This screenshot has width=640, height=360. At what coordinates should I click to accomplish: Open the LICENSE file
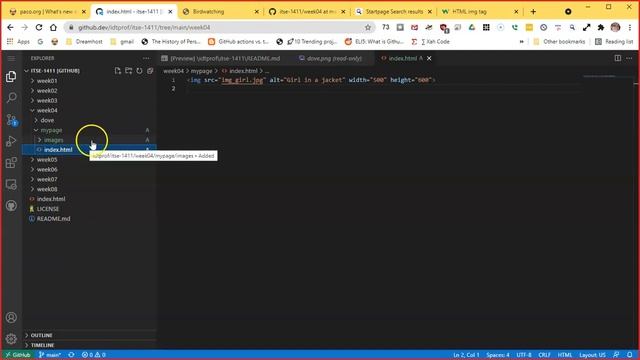click(x=90, y=209)
